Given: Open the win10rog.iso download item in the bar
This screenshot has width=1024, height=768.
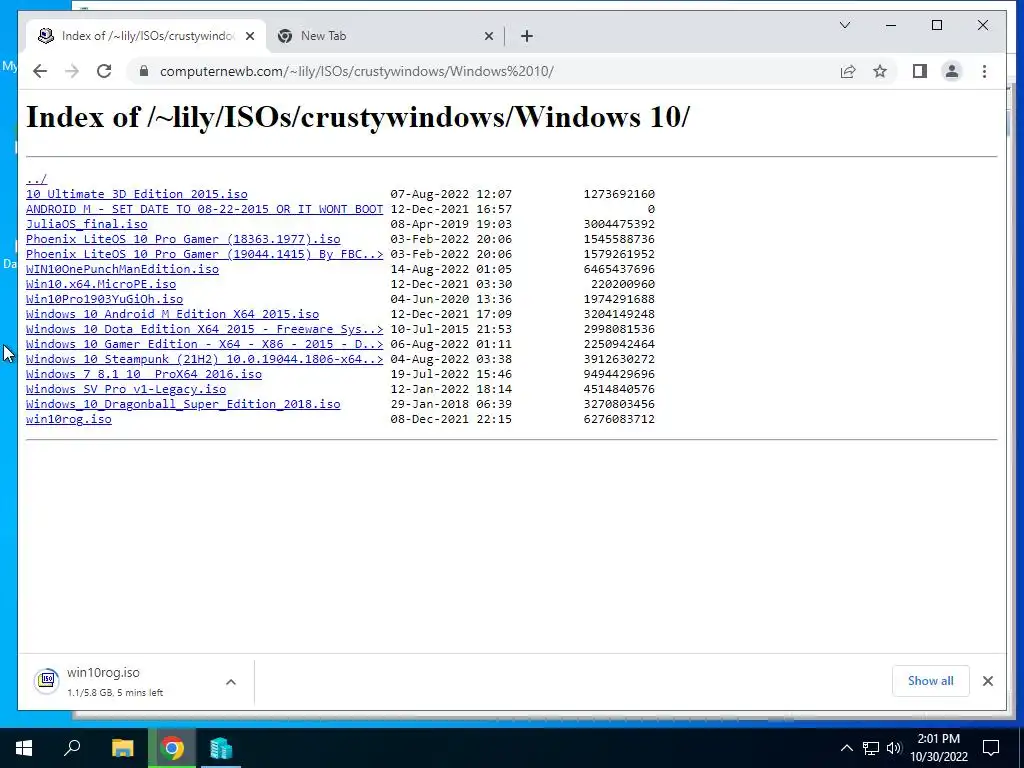Looking at the screenshot, I should click(x=118, y=681).
